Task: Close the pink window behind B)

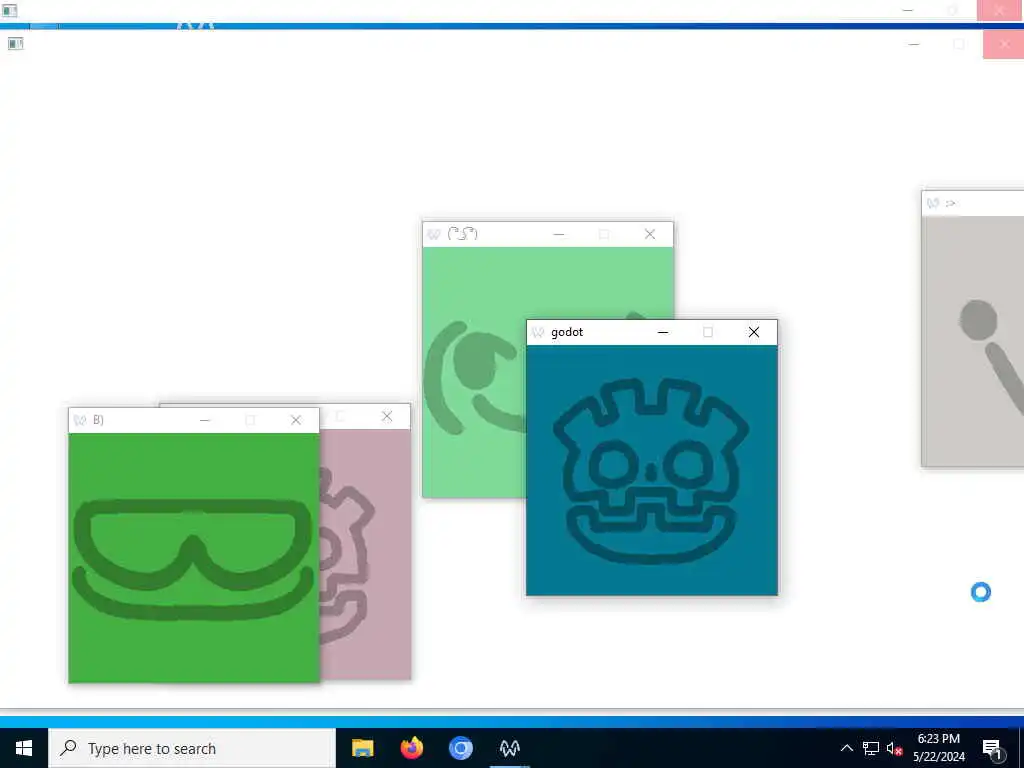Action: tap(387, 416)
